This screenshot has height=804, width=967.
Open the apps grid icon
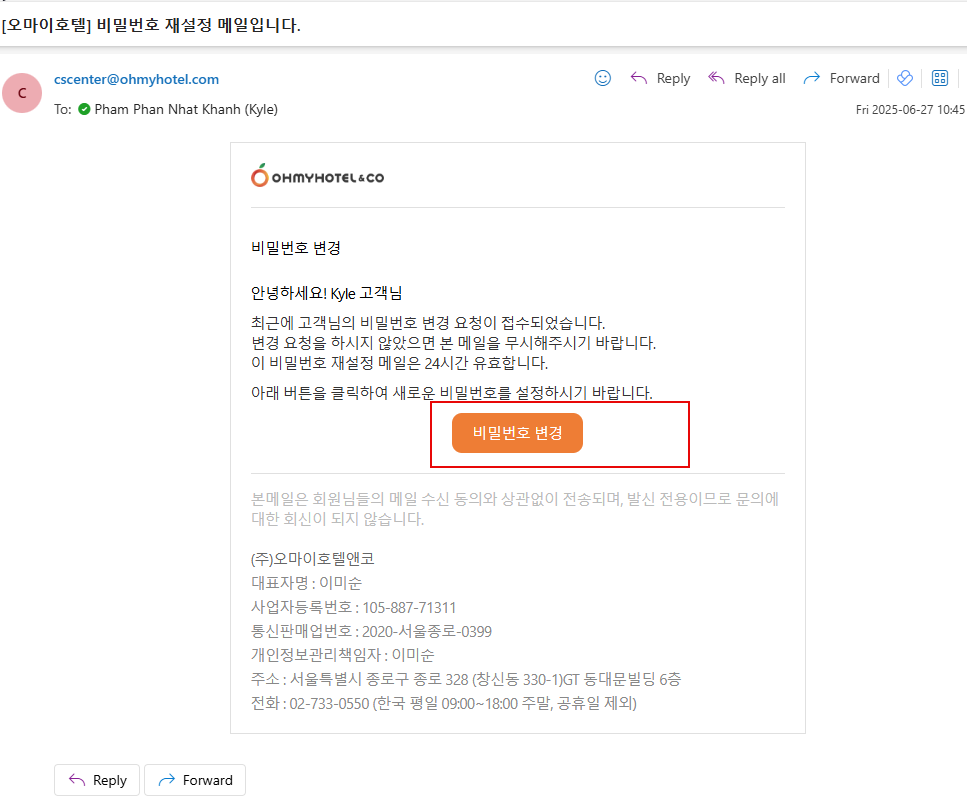940,78
